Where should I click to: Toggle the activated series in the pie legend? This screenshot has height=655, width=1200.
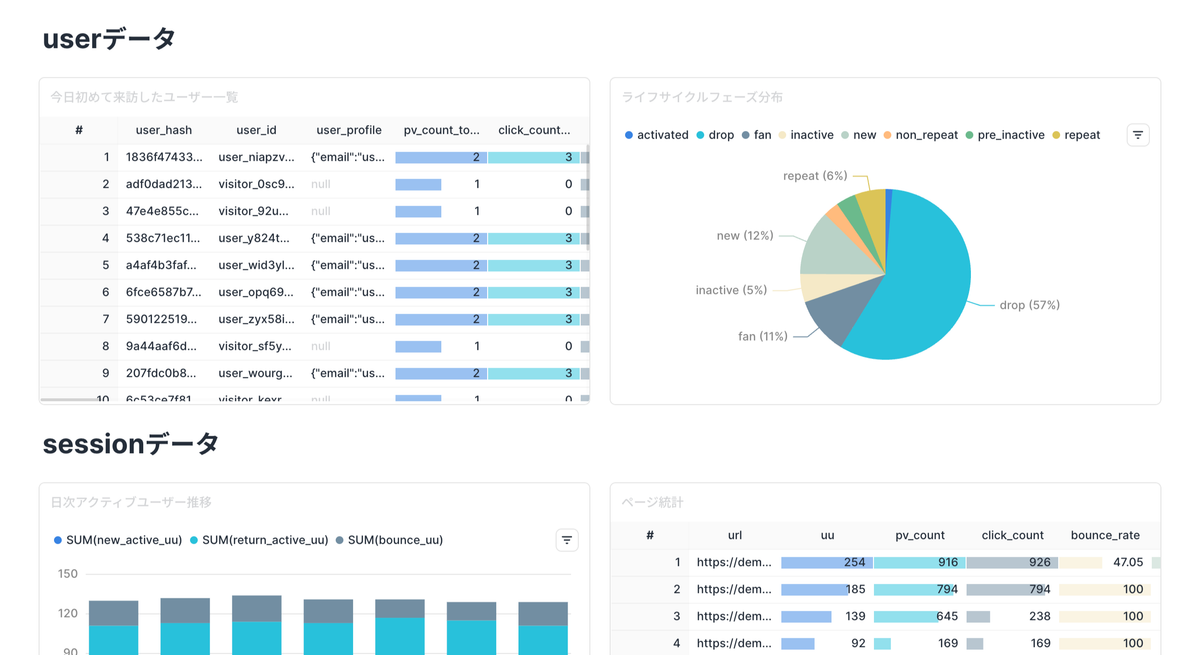(x=656, y=135)
